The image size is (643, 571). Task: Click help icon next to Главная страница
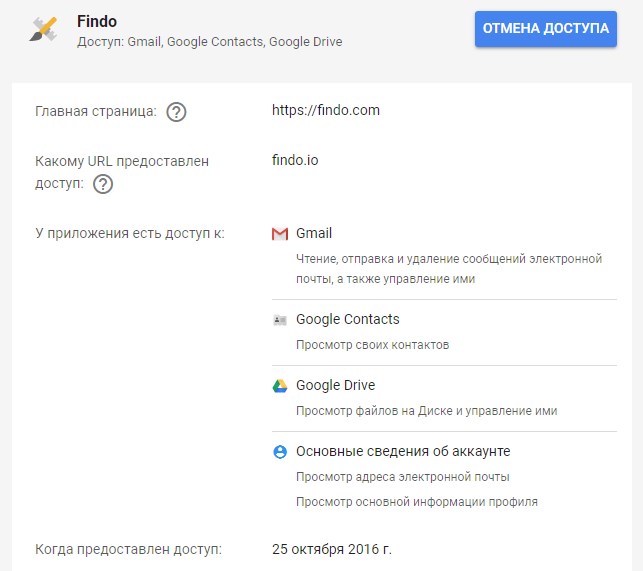tap(176, 112)
